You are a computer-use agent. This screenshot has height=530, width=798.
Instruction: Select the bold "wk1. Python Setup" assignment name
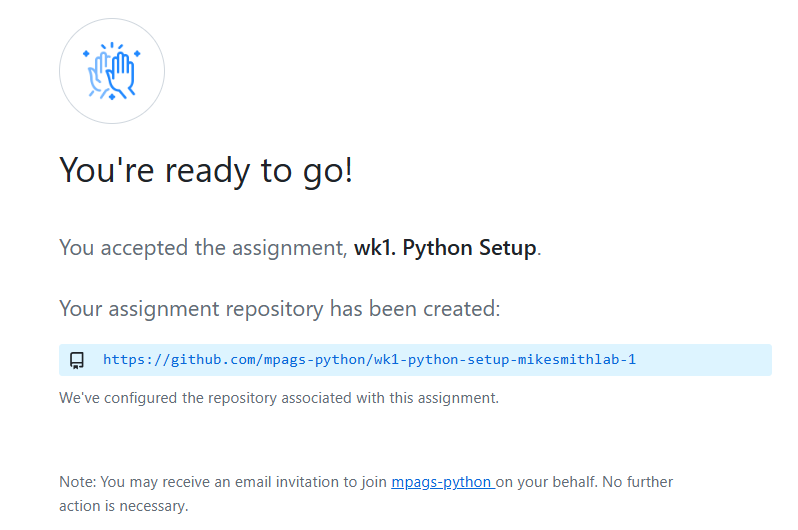[x=445, y=248]
